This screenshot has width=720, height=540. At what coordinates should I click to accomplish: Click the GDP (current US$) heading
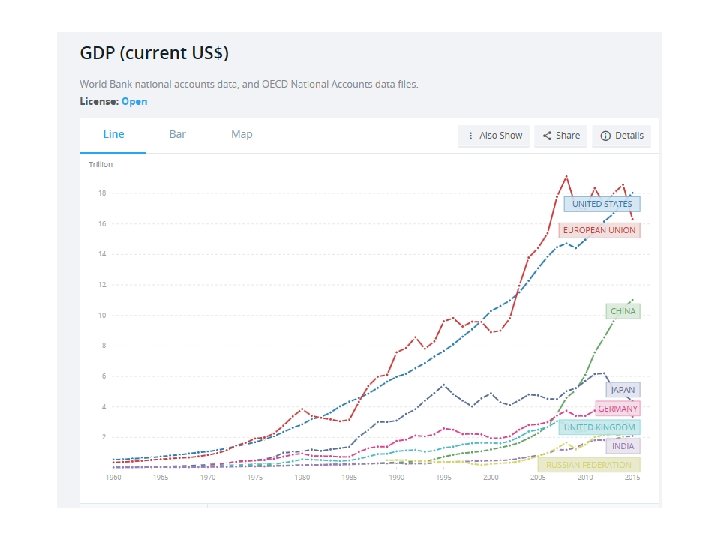click(154, 51)
